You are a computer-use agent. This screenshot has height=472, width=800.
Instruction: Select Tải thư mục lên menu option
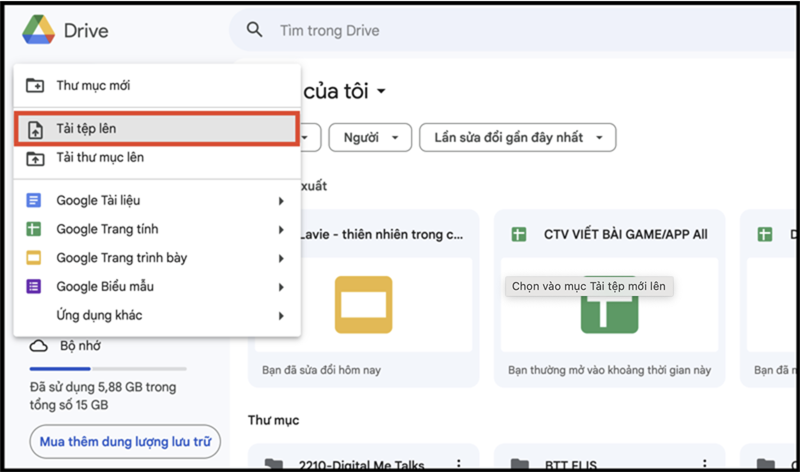click(x=100, y=158)
